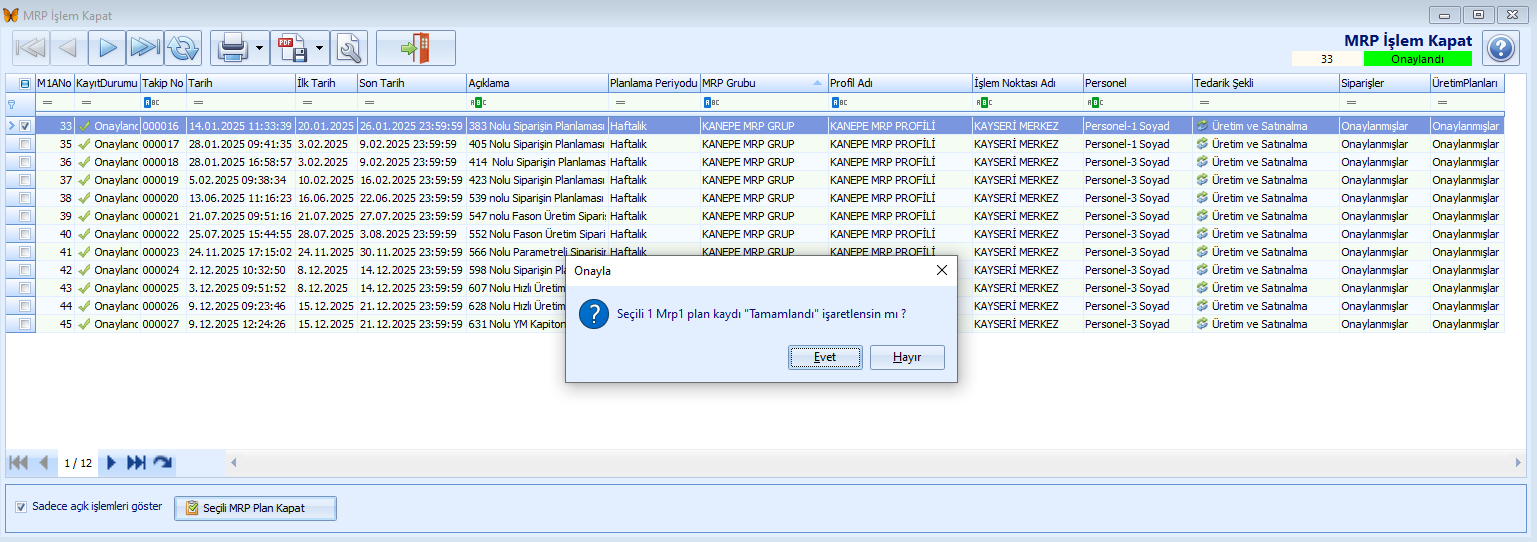Go to first record in toolbar
Image resolution: width=1537 pixels, height=542 pixels.
(x=30, y=47)
